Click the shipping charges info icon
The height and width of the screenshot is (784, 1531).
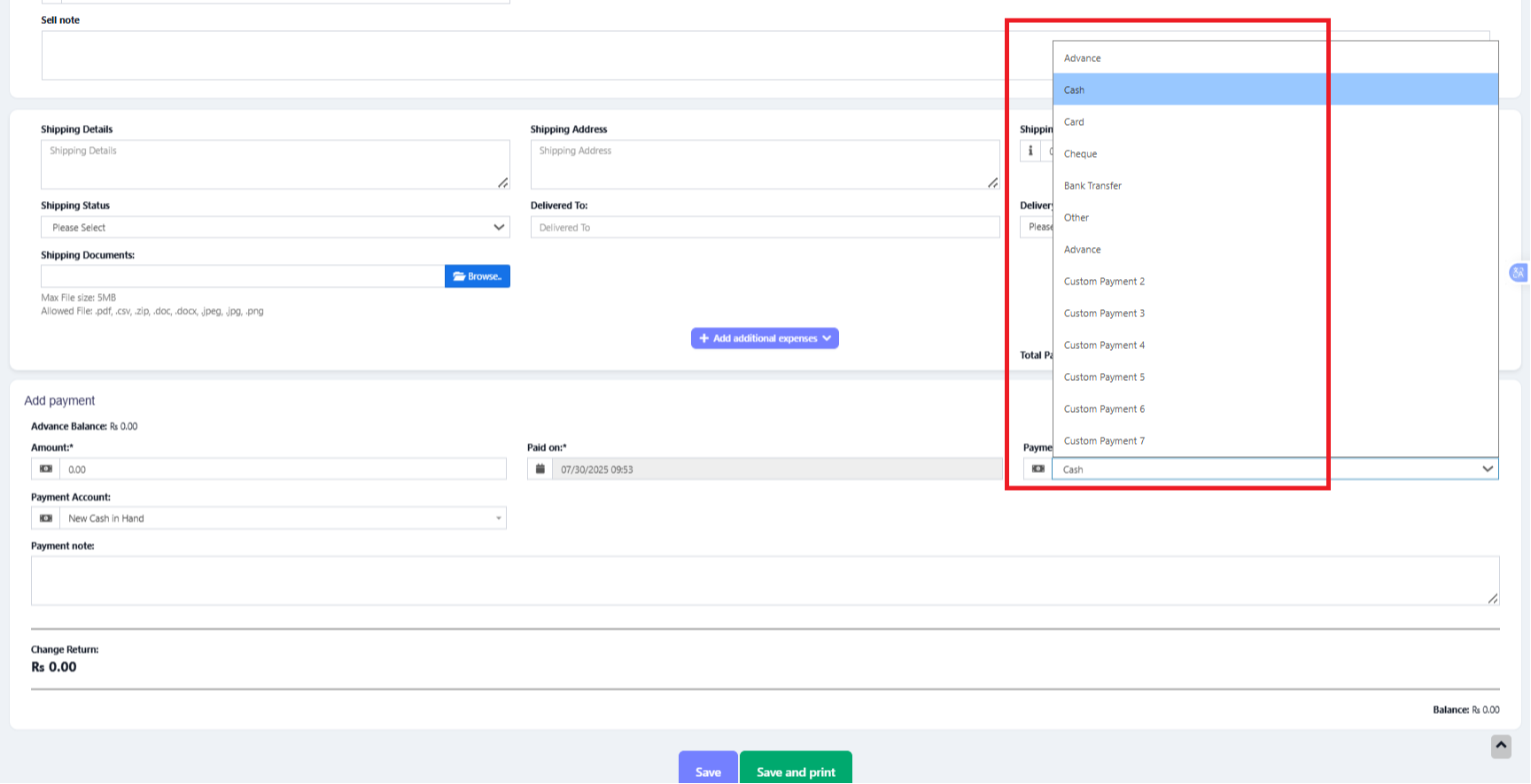tap(1030, 151)
